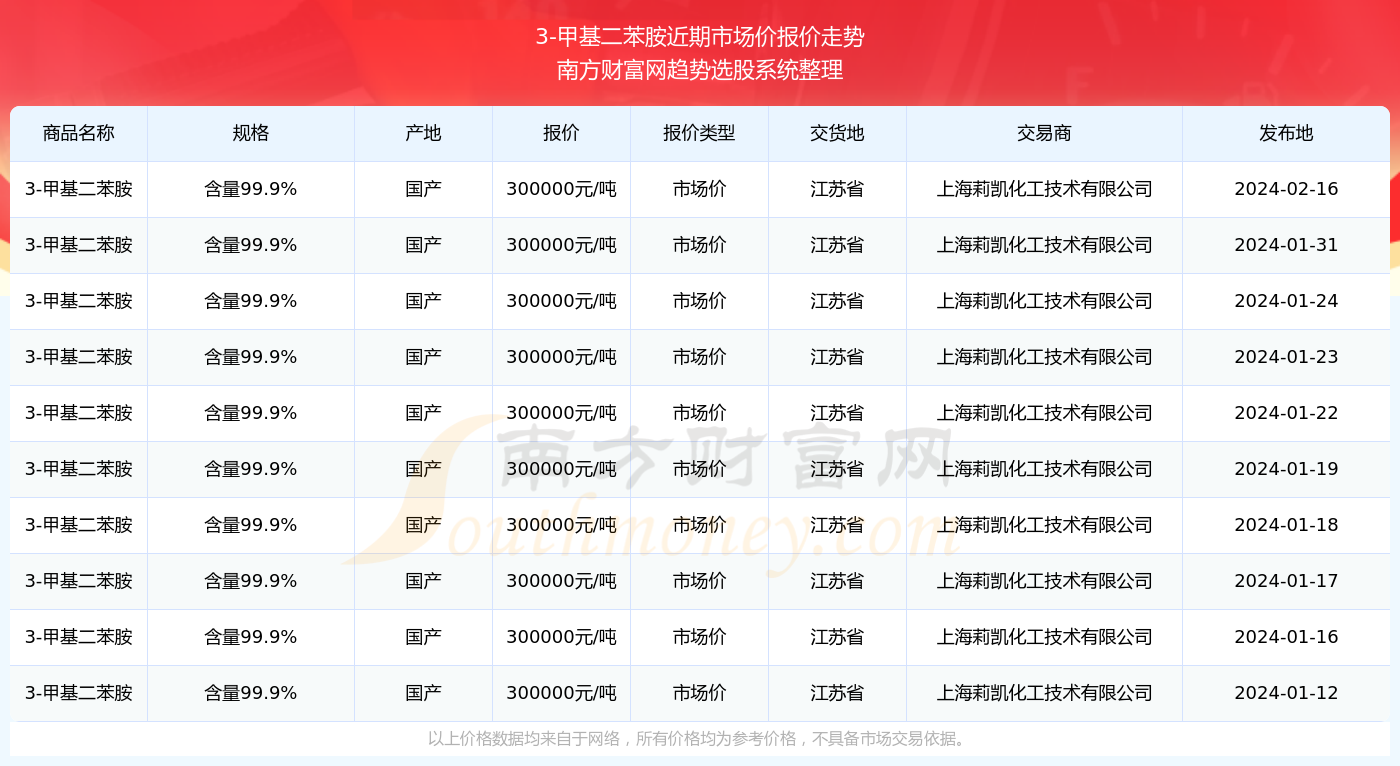
Task: Click 国产 in the 2024-01-16 row
Action: [423, 637]
